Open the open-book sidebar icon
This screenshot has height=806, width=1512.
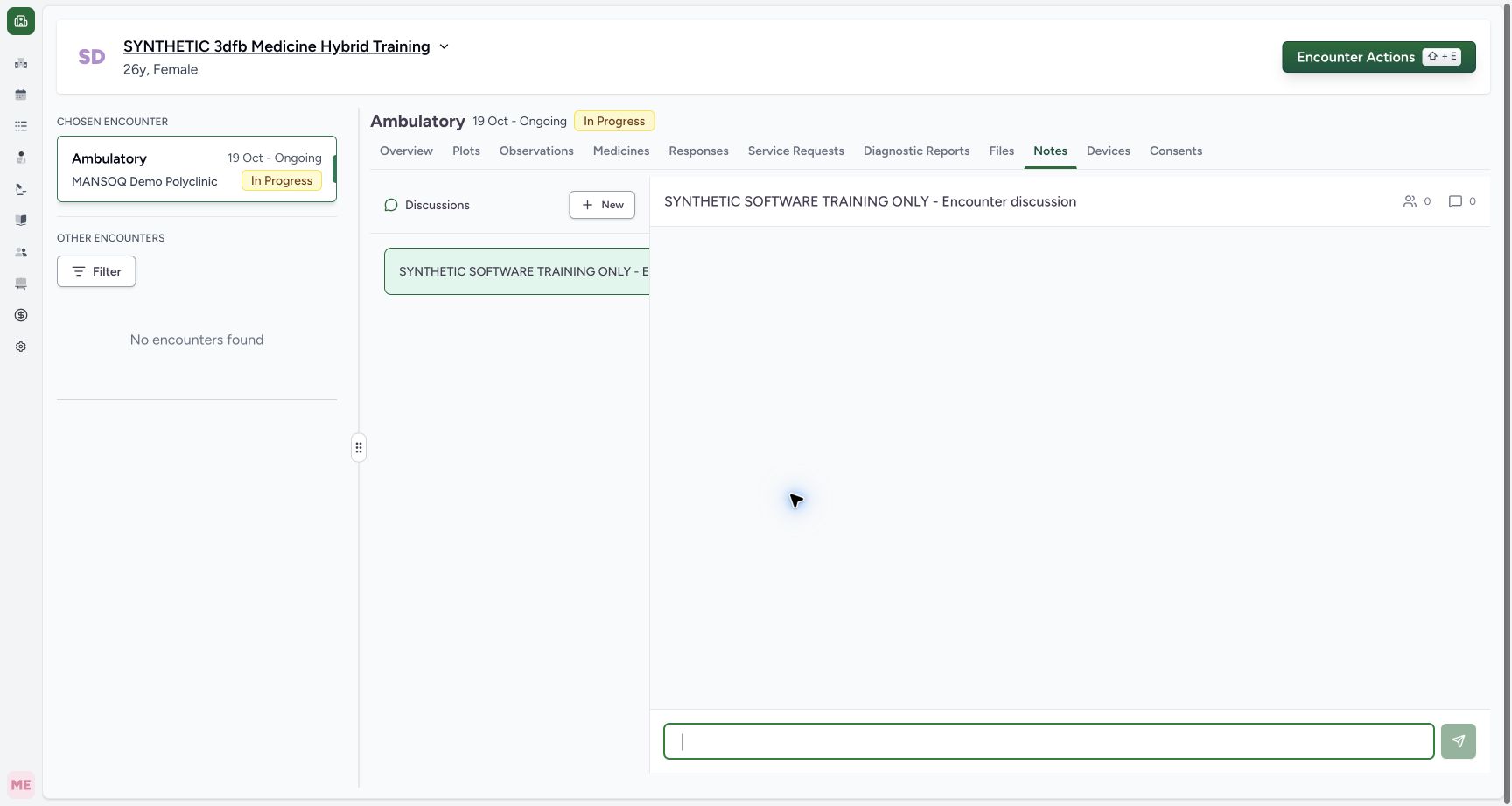pos(21,221)
